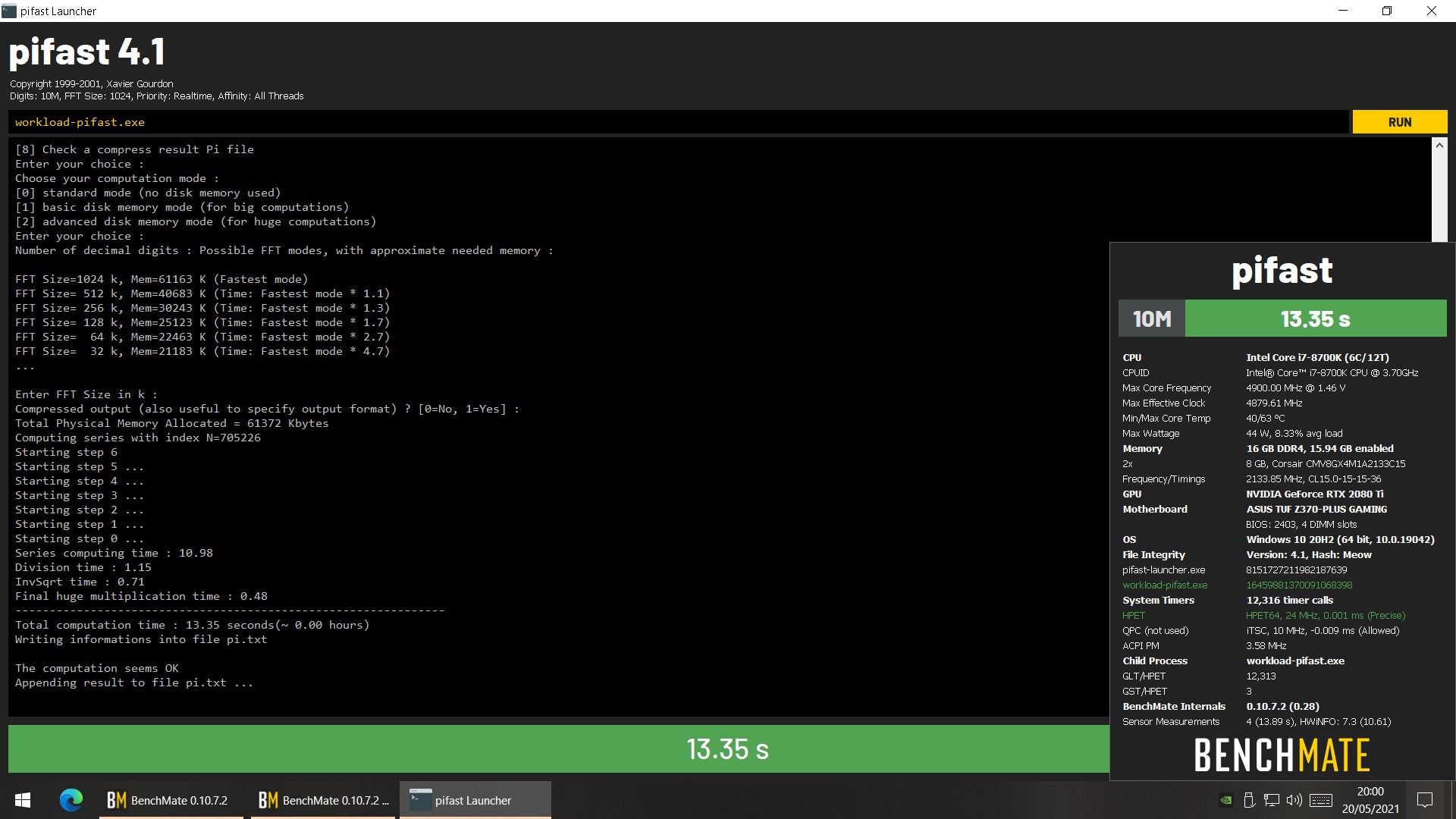Click the yellow RUN button
The height and width of the screenshot is (819, 1456).
tap(1399, 122)
